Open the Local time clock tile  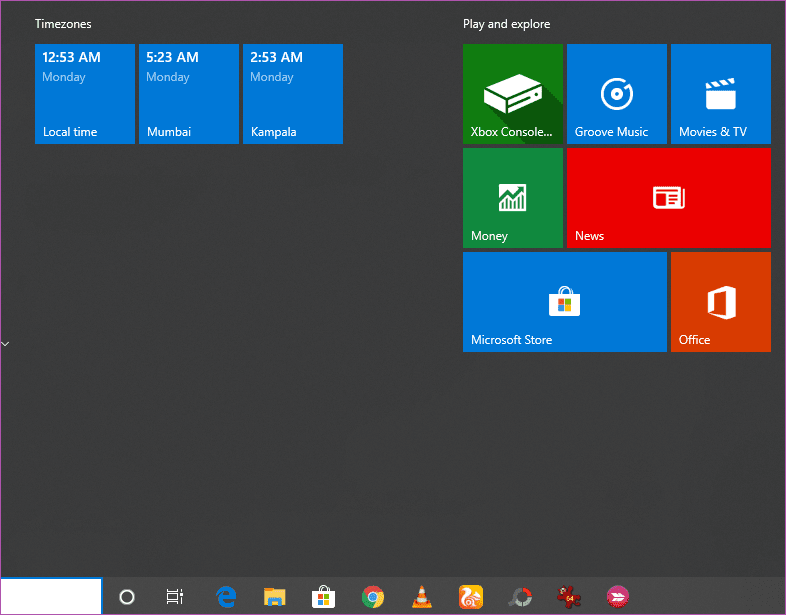tap(85, 94)
